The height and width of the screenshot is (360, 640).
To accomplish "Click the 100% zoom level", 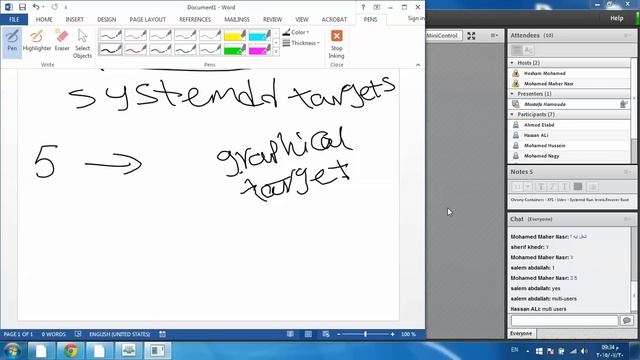I will coord(408,334).
